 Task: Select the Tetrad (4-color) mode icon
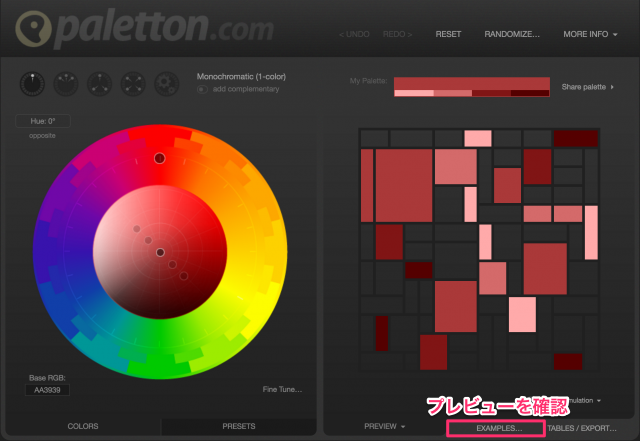pyautogui.click(x=133, y=84)
